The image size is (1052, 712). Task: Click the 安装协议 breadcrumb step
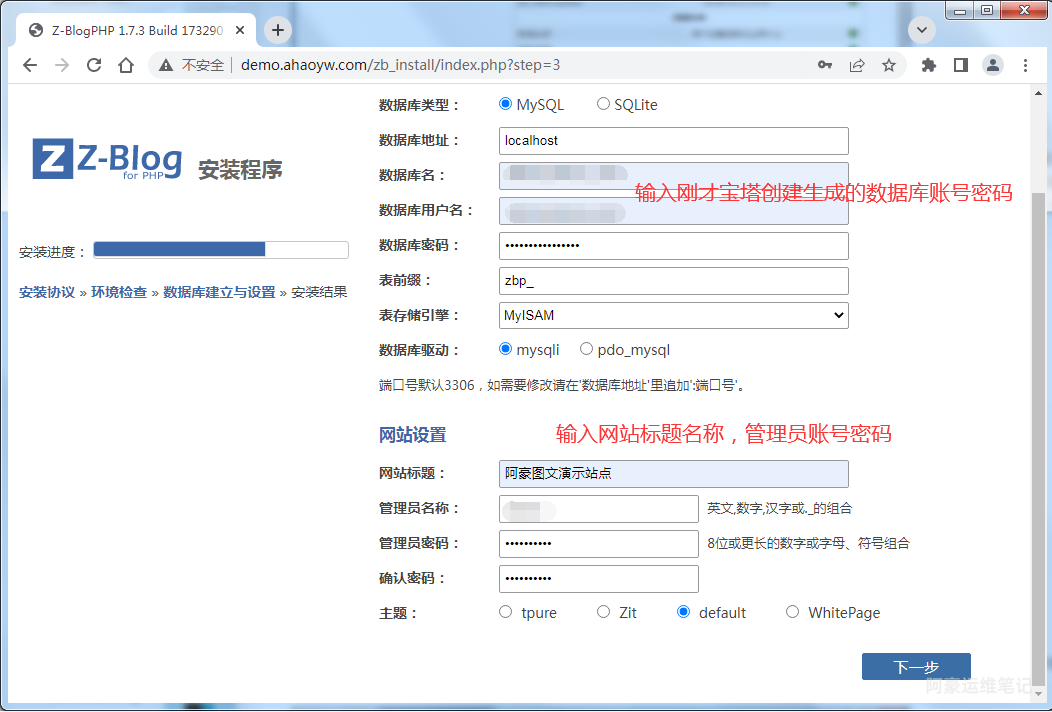point(47,293)
